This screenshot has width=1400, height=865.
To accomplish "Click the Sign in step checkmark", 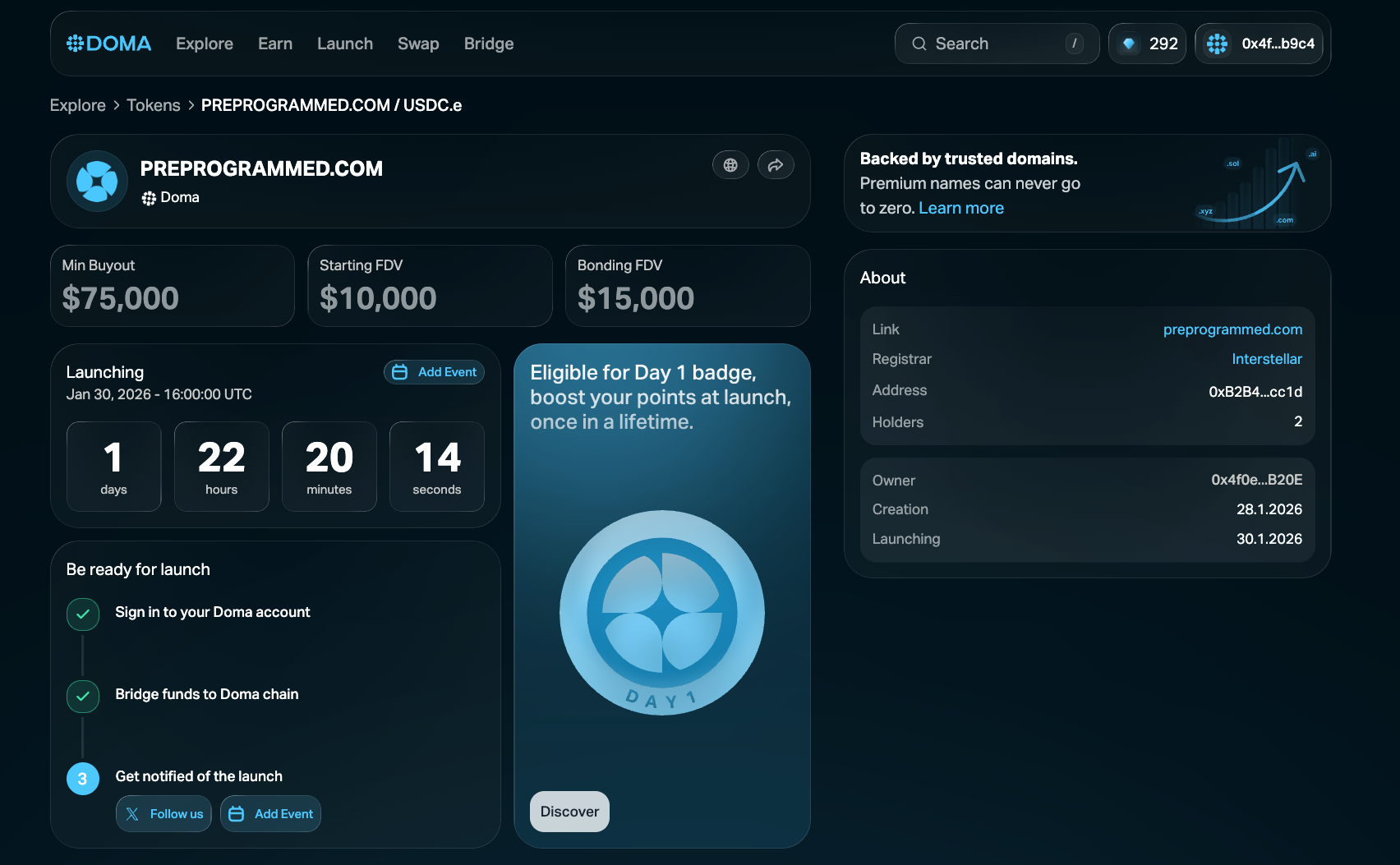I will (x=83, y=614).
